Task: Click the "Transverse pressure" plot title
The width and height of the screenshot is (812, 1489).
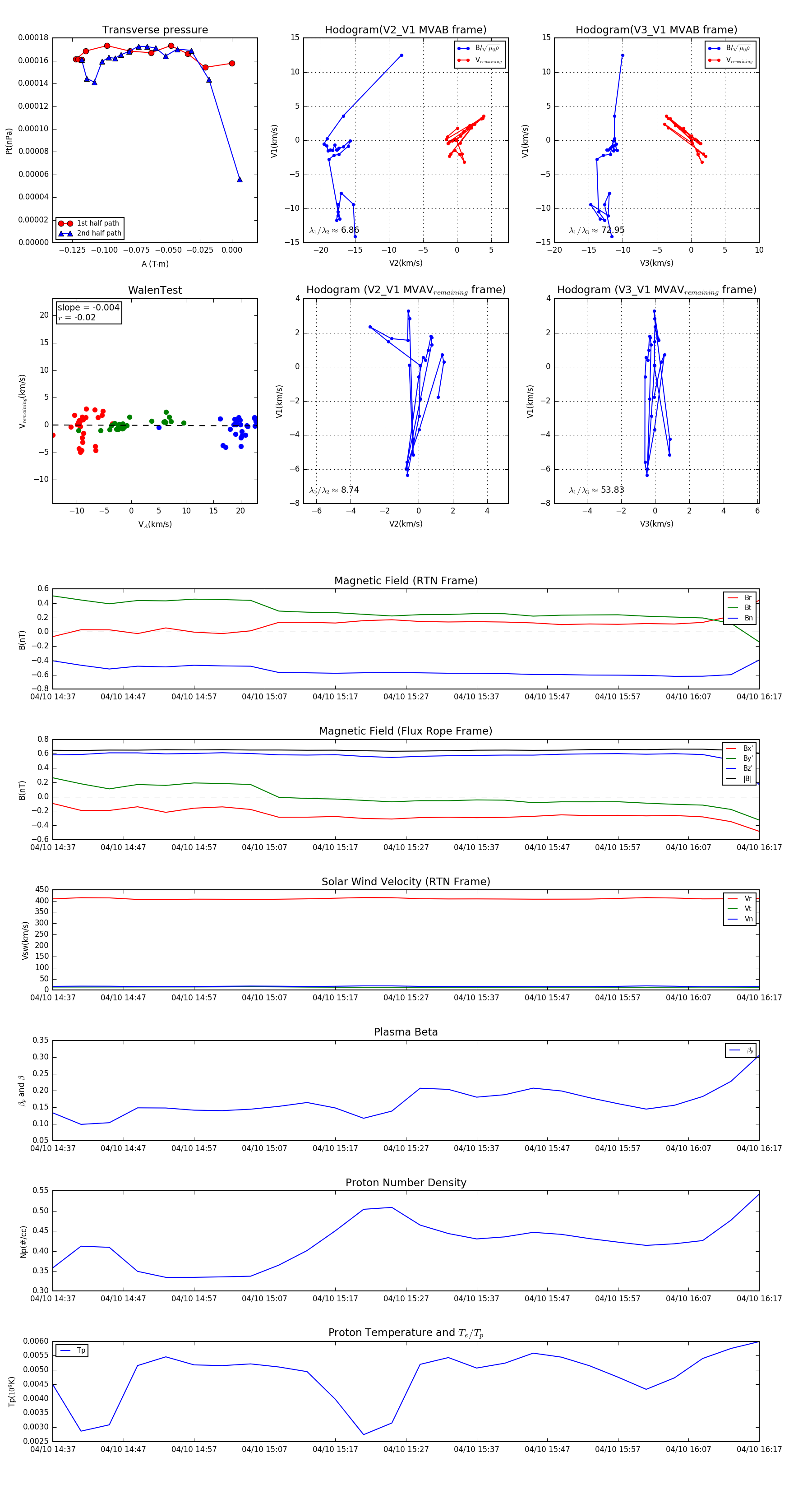Action: [x=155, y=30]
